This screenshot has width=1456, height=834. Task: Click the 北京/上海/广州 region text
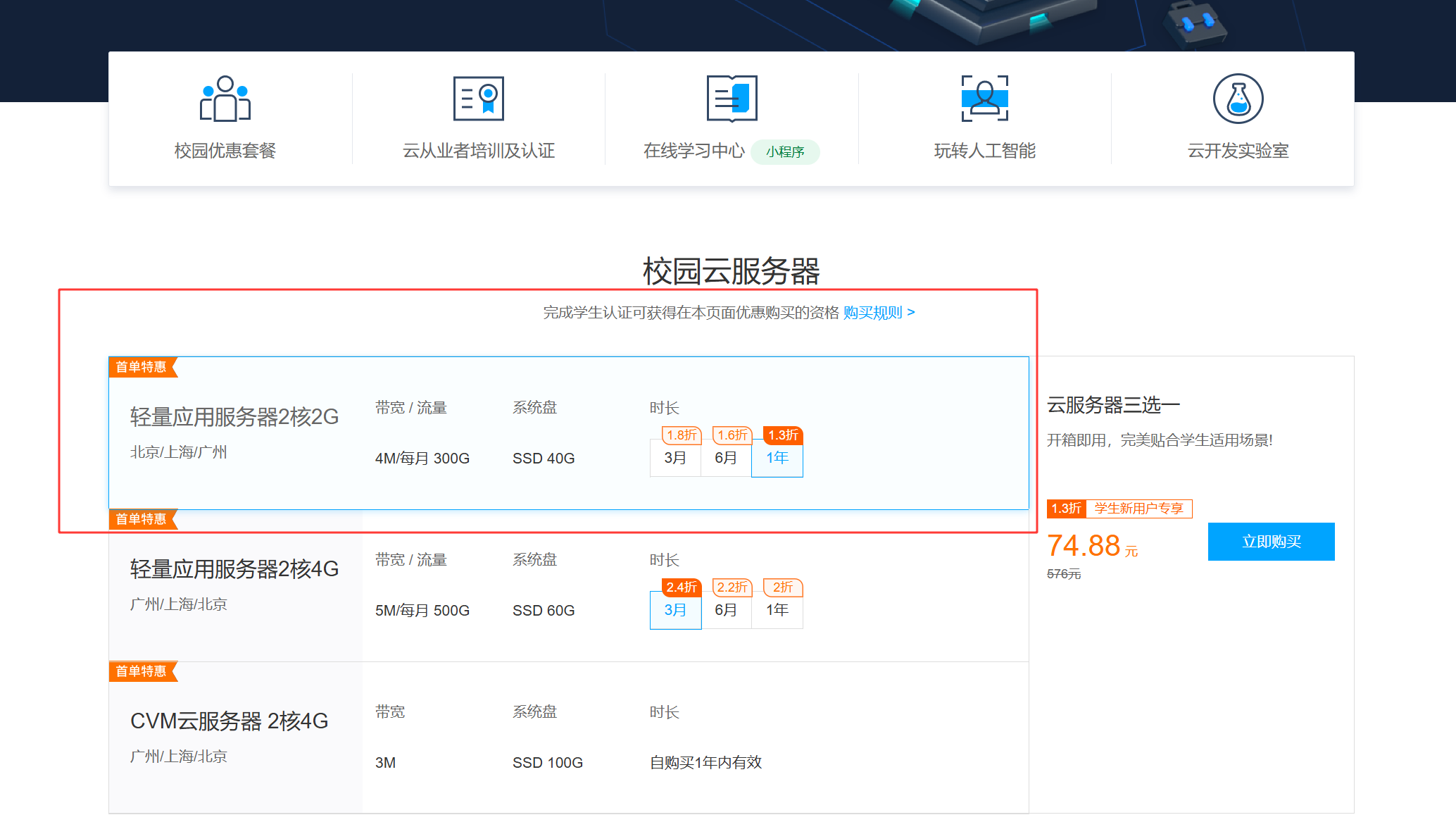click(179, 452)
